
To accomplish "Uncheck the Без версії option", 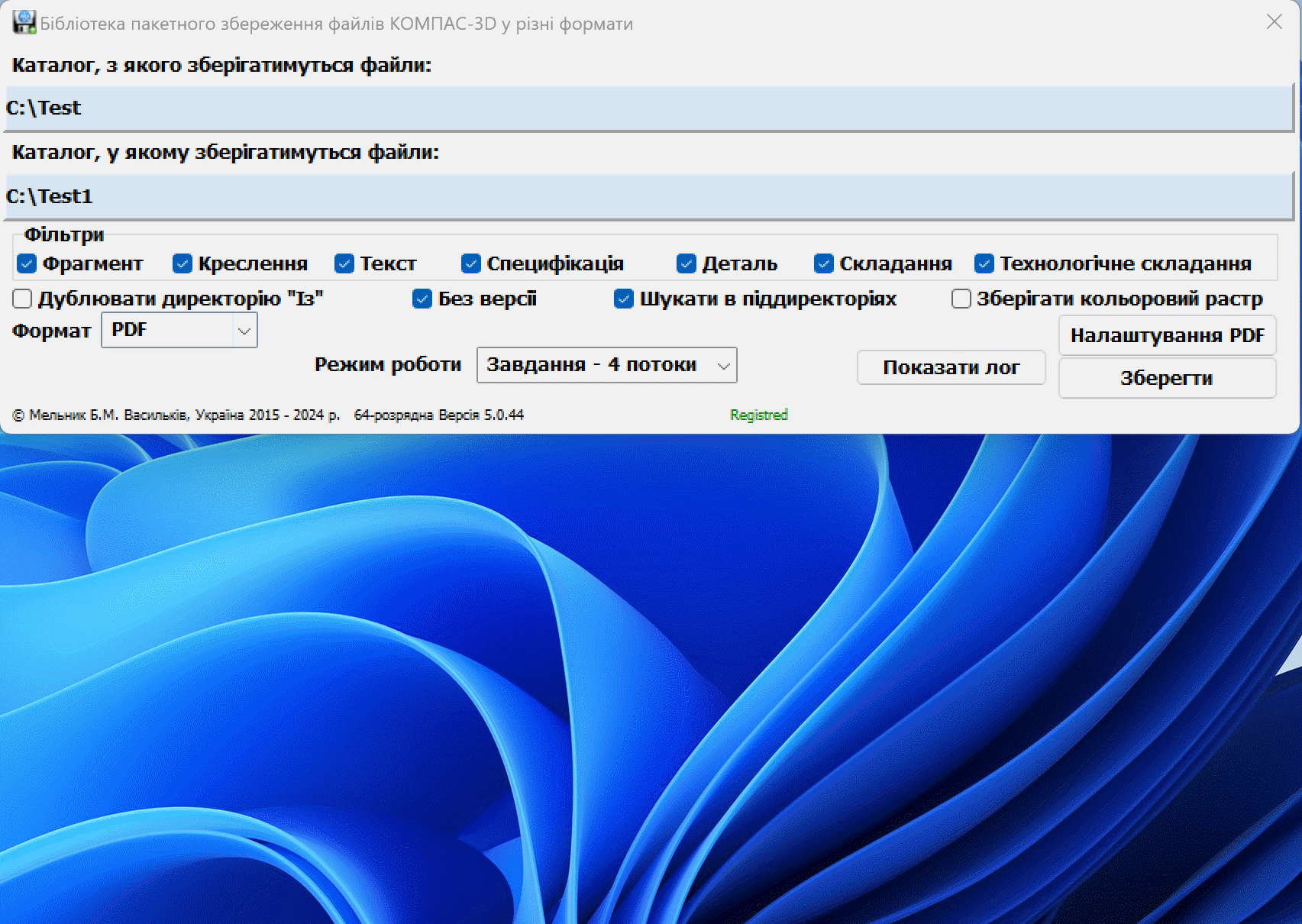I will coord(422,299).
